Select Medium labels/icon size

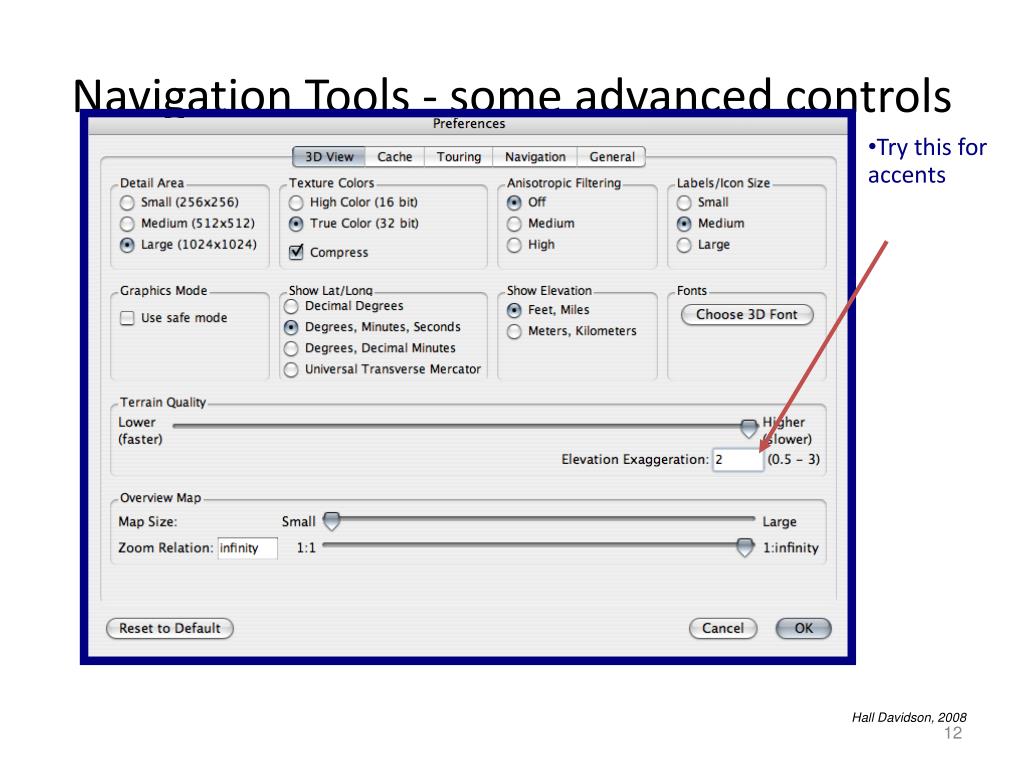684,224
